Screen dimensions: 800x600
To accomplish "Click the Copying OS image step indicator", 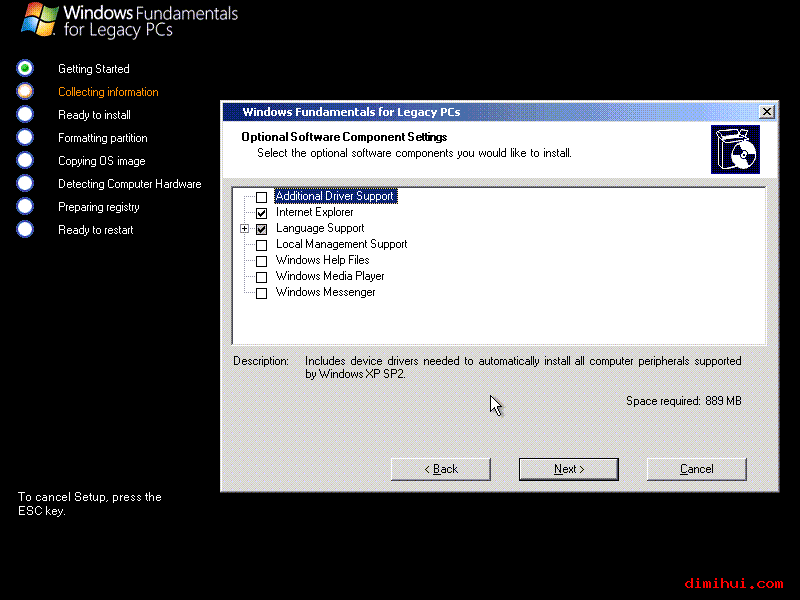I will click(x=25, y=160).
